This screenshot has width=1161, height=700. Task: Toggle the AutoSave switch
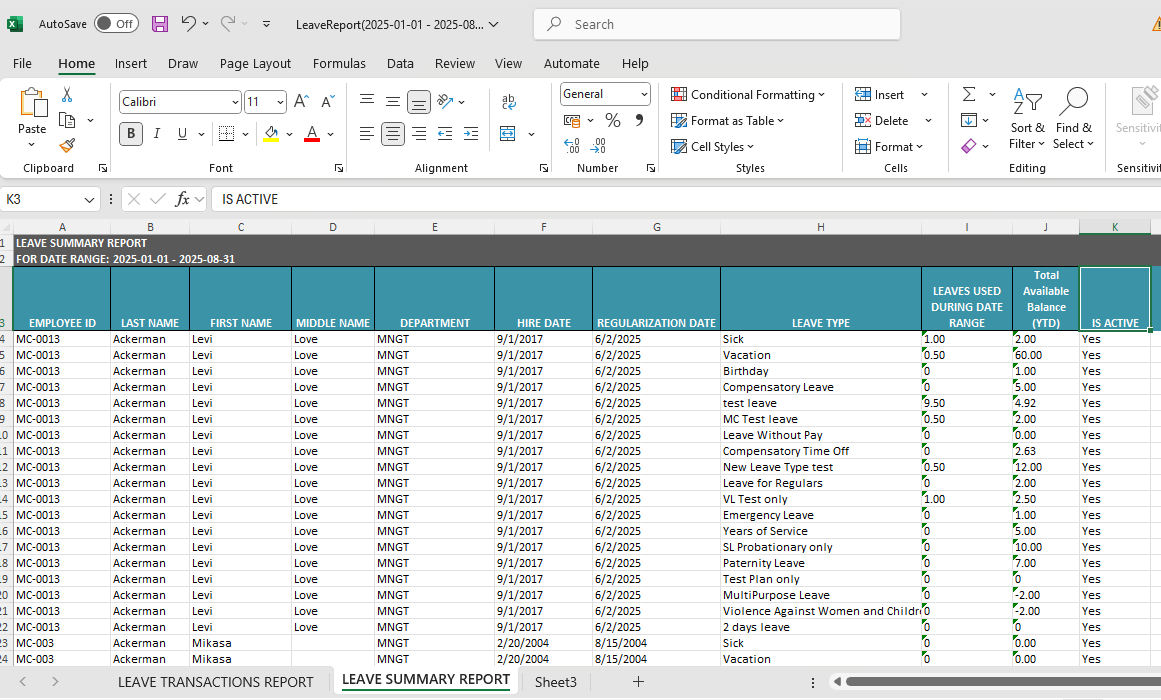[116, 23]
